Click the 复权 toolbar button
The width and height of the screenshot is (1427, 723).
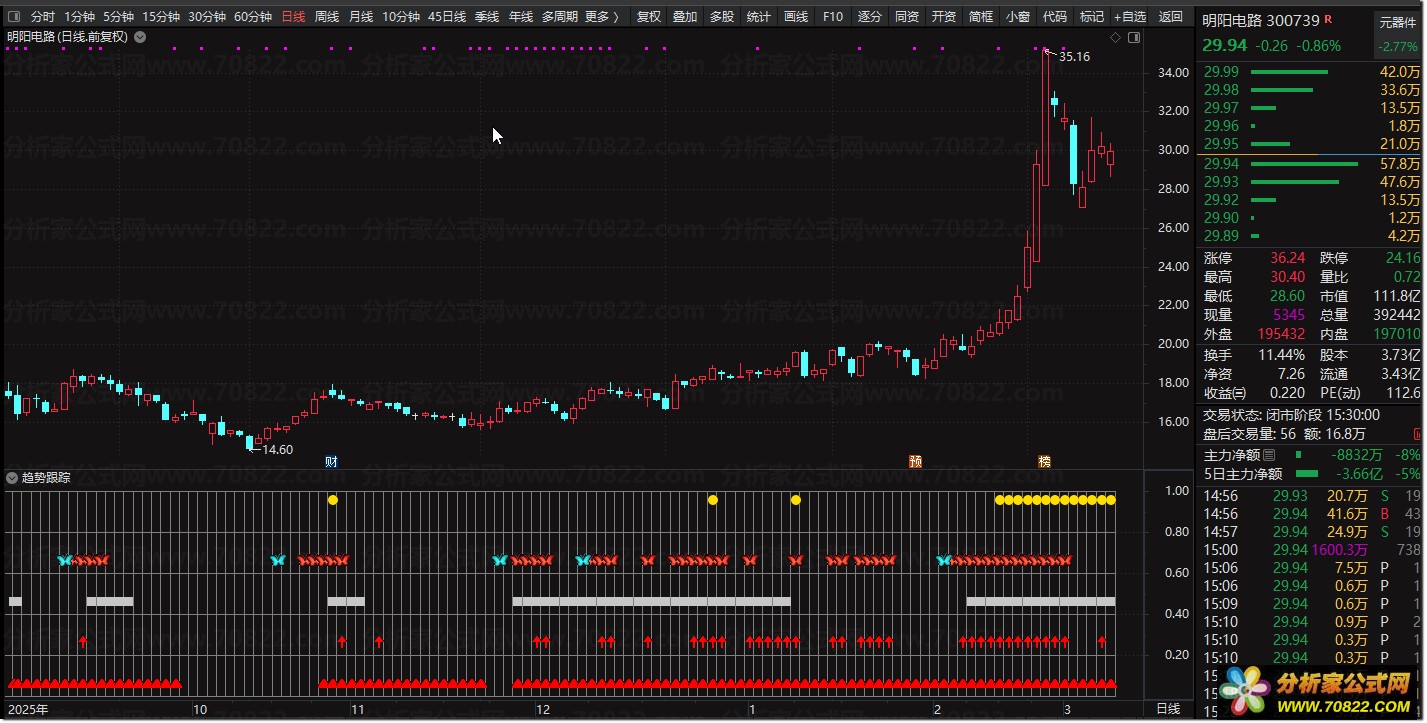(649, 17)
